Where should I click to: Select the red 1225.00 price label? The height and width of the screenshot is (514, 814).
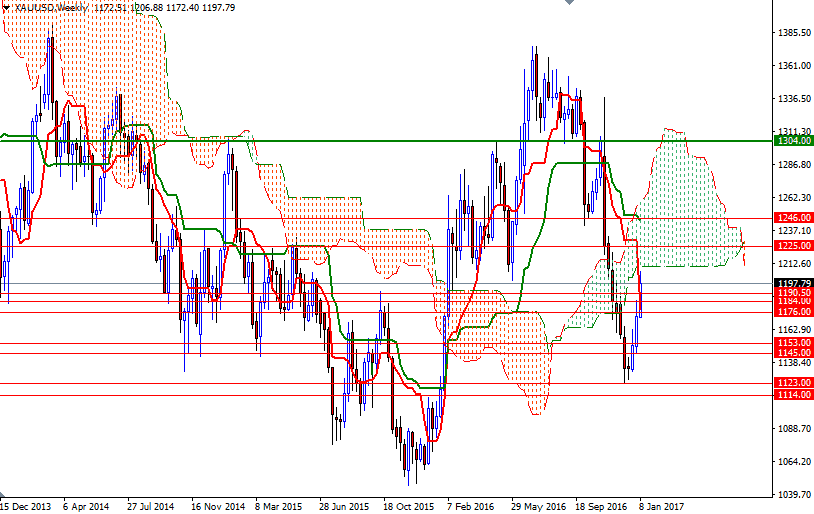click(x=794, y=245)
